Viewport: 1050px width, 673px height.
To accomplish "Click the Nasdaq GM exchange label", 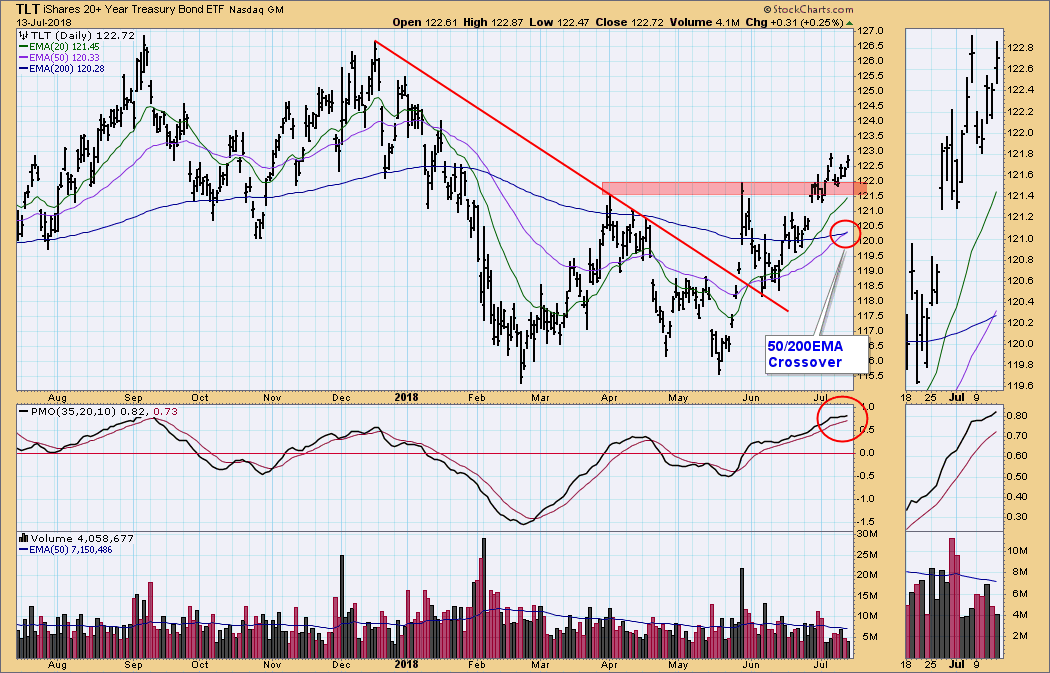I will 256,10.
